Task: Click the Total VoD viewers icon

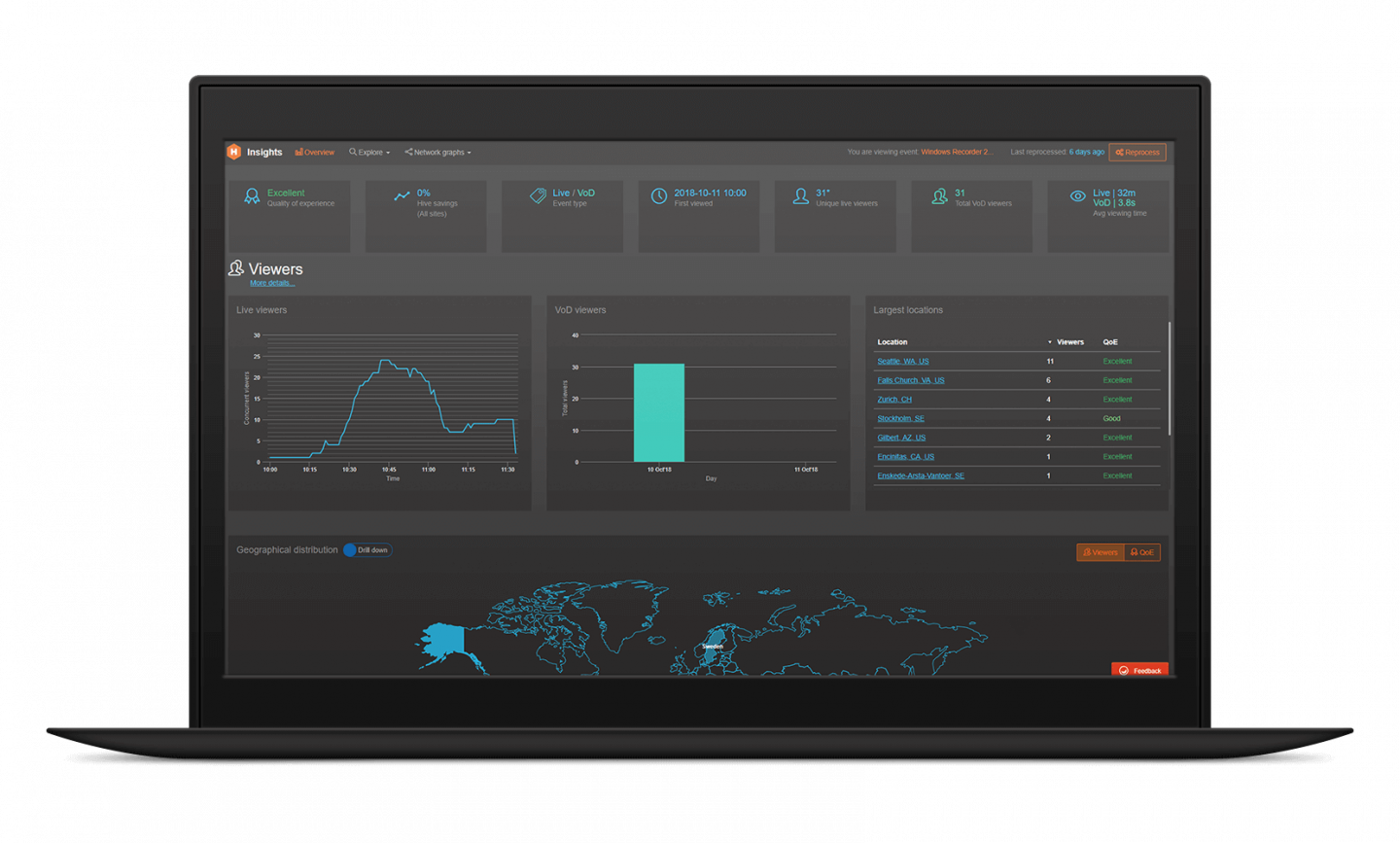Action: click(x=939, y=195)
